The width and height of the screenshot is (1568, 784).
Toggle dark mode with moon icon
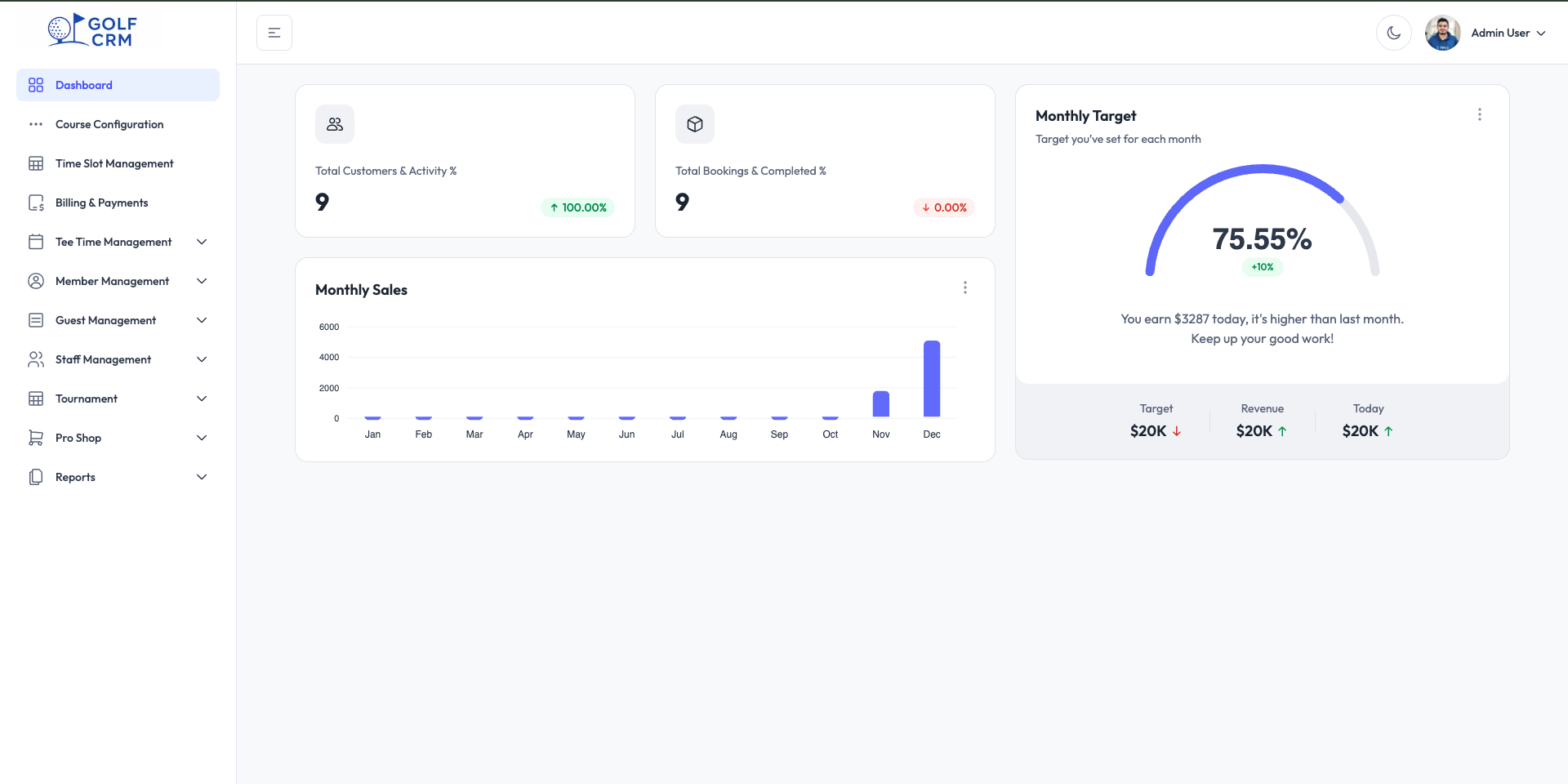click(x=1393, y=33)
